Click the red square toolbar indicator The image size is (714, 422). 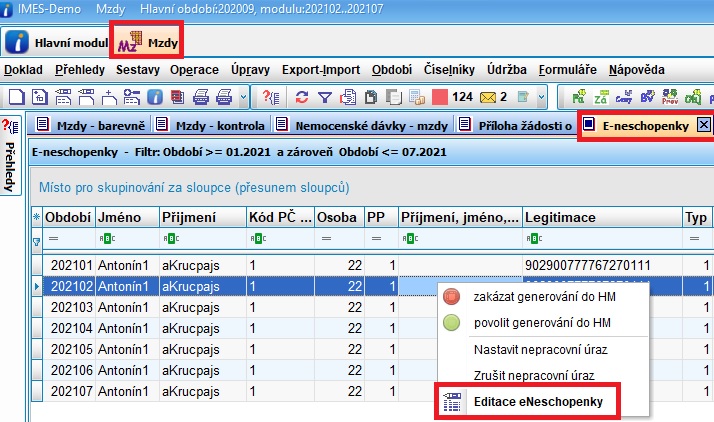pos(438,97)
